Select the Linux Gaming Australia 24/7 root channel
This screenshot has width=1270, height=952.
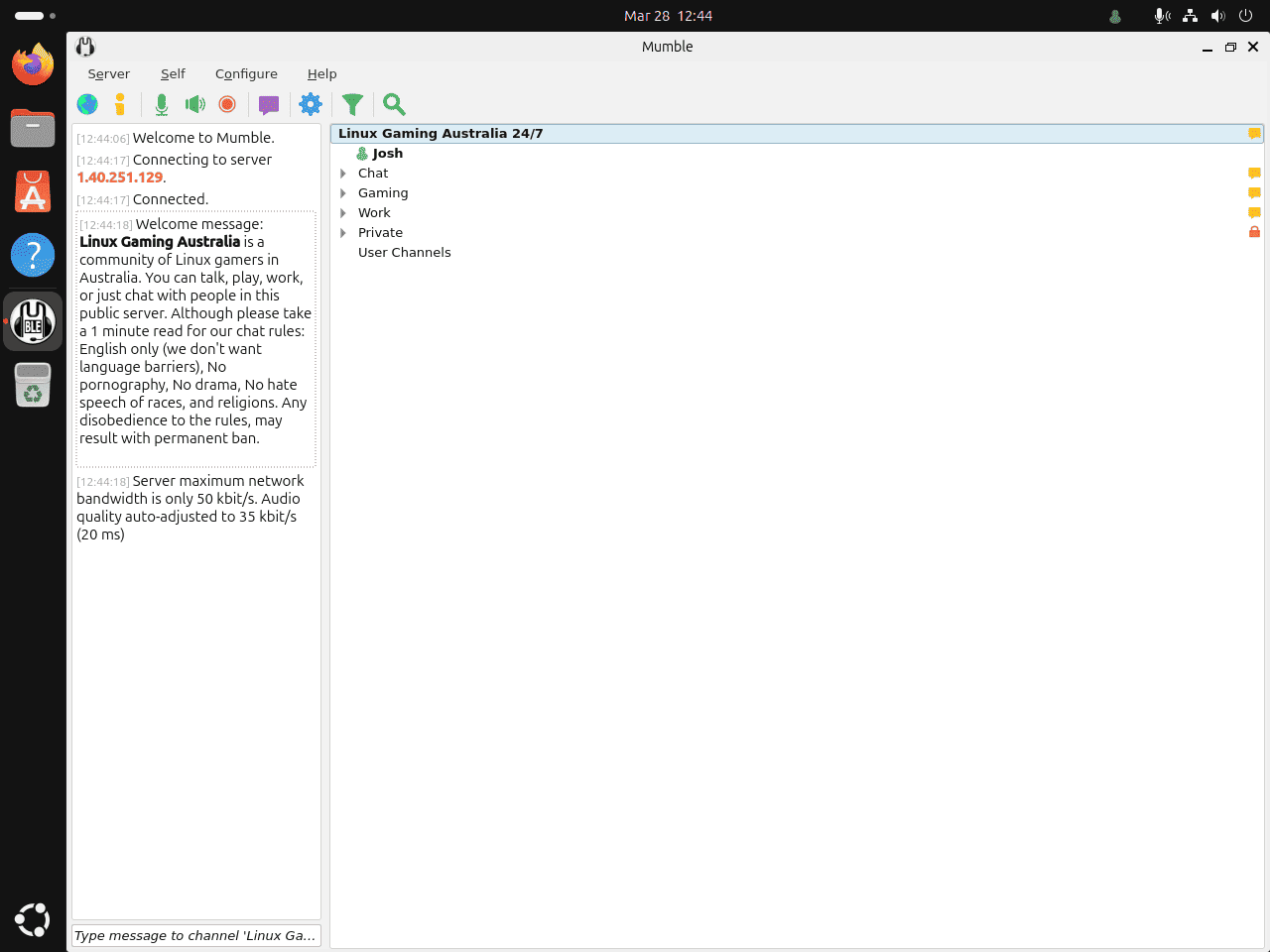(797, 134)
